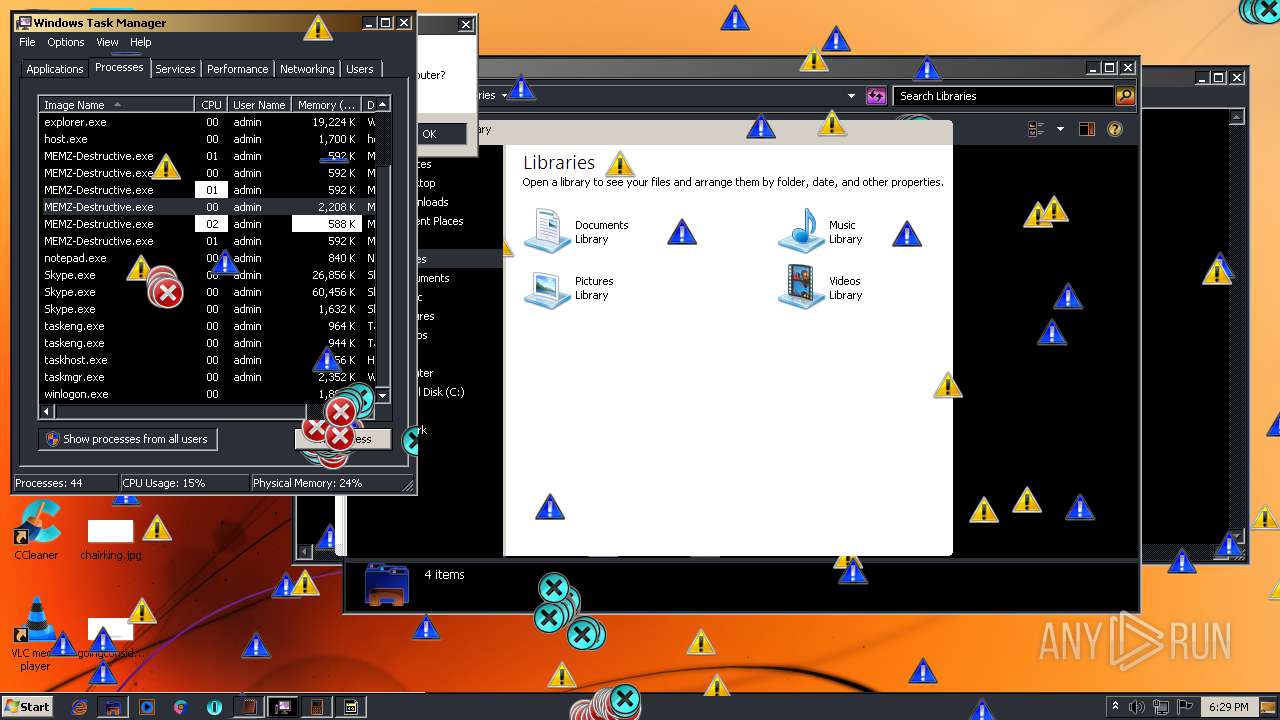
Task: Click the volume speaker tray icon
Action: click(x=1137, y=707)
